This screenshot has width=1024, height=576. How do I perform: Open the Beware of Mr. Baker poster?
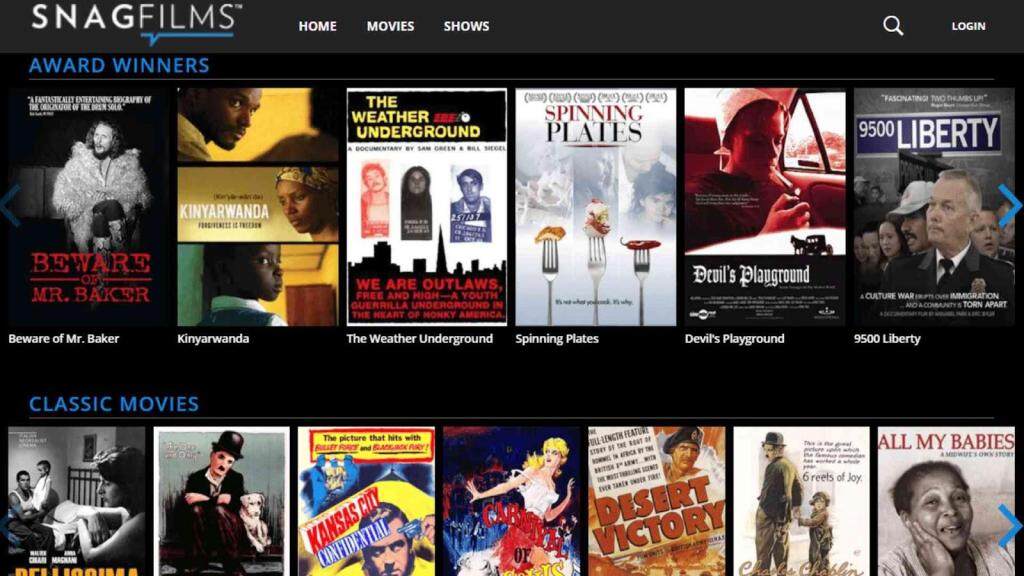tap(88, 207)
